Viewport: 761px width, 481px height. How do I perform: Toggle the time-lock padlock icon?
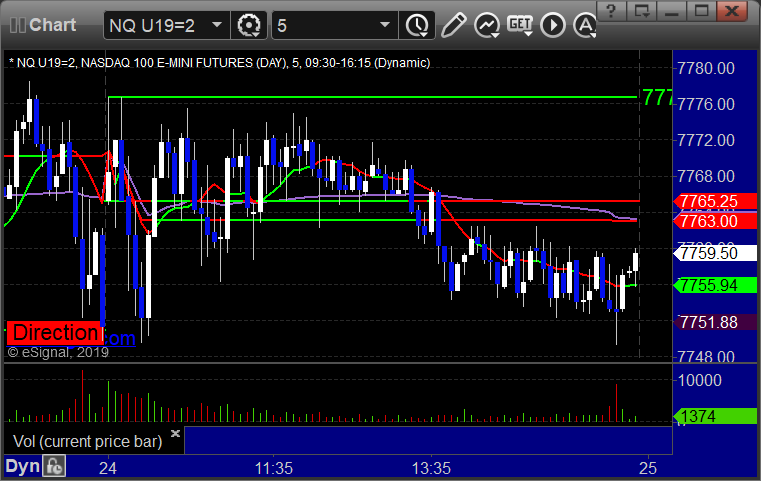(54, 466)
